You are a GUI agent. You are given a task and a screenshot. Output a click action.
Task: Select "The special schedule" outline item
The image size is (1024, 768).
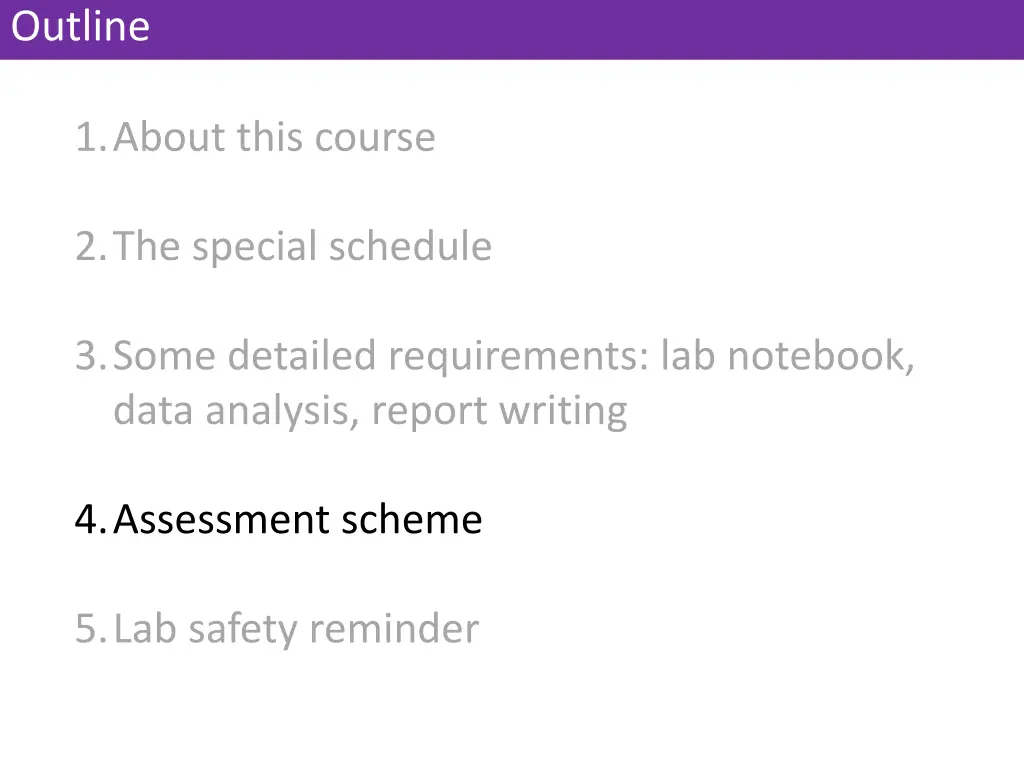coord(302,246)
